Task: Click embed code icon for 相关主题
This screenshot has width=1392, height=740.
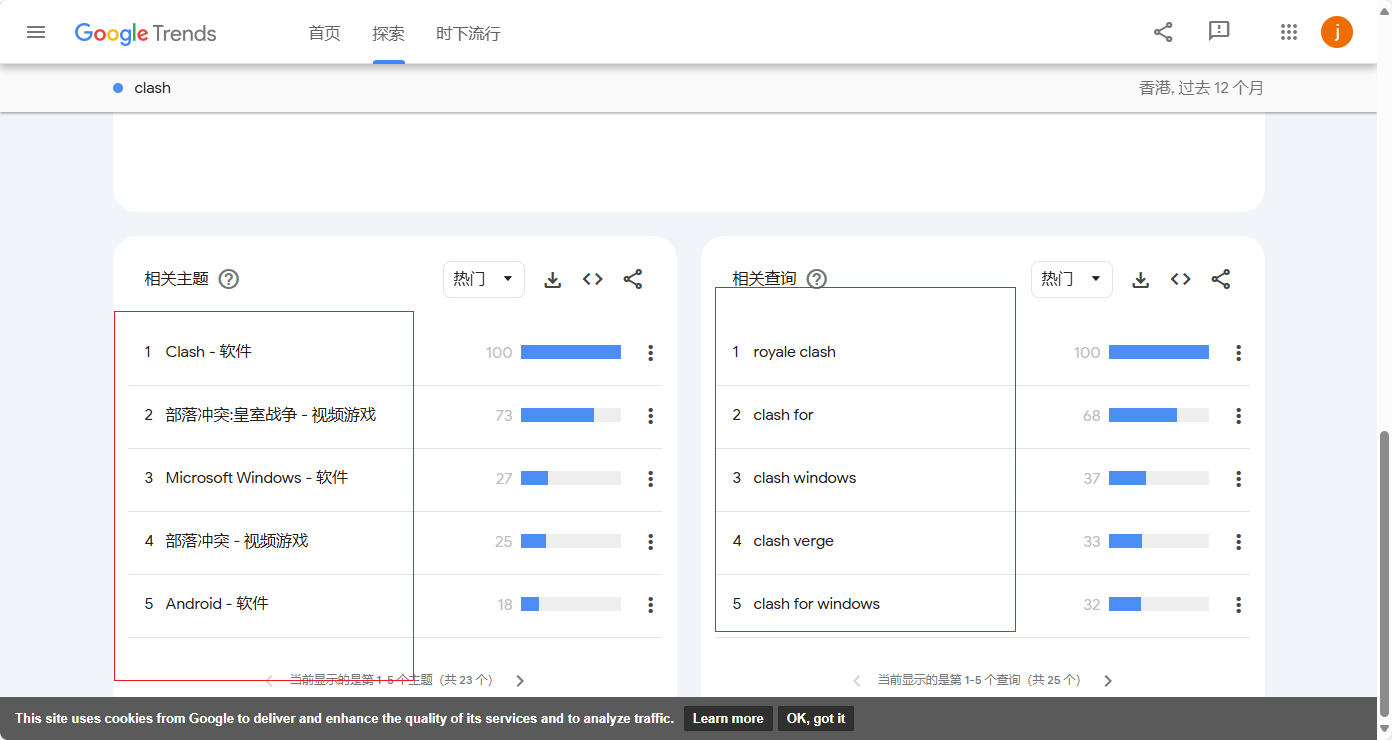Action: coord(593,280)
